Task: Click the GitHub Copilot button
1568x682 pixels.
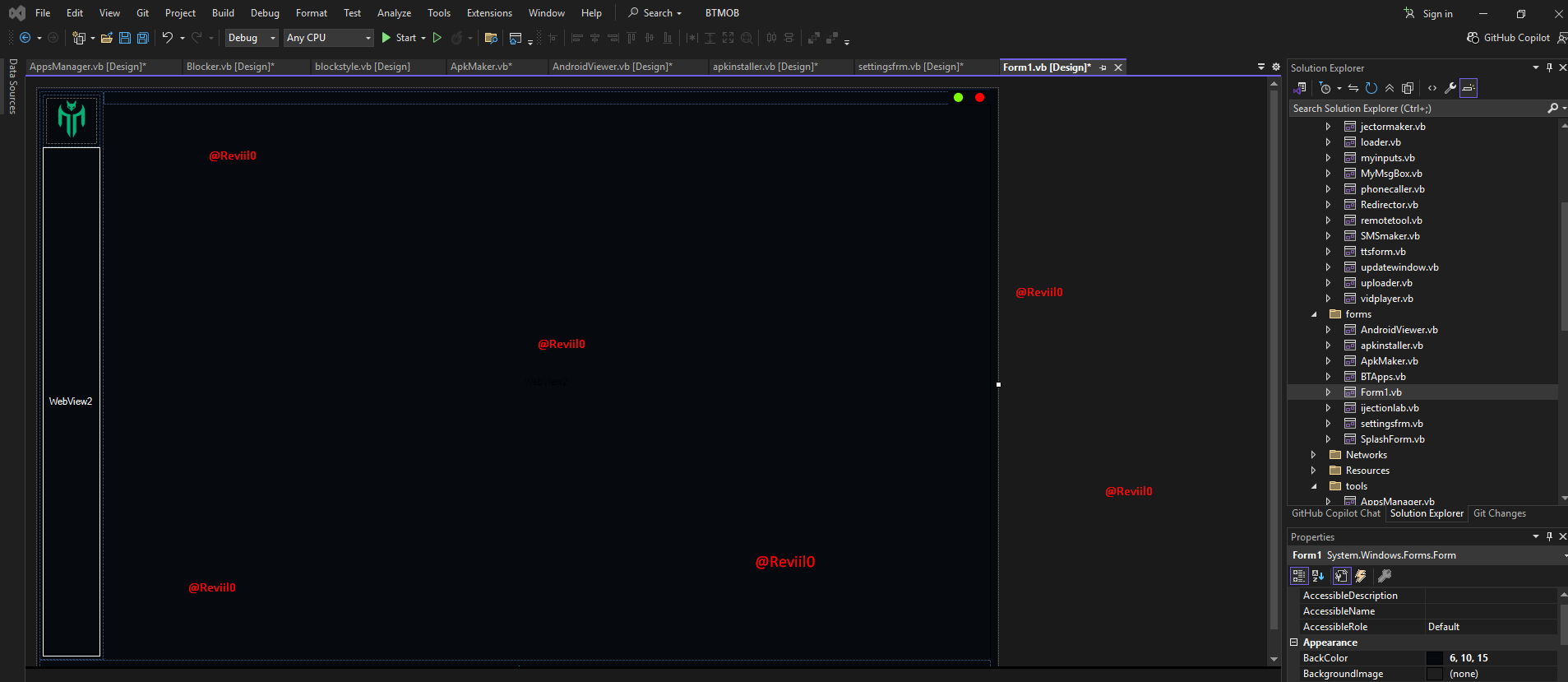Action: (x=1509, y=38)
